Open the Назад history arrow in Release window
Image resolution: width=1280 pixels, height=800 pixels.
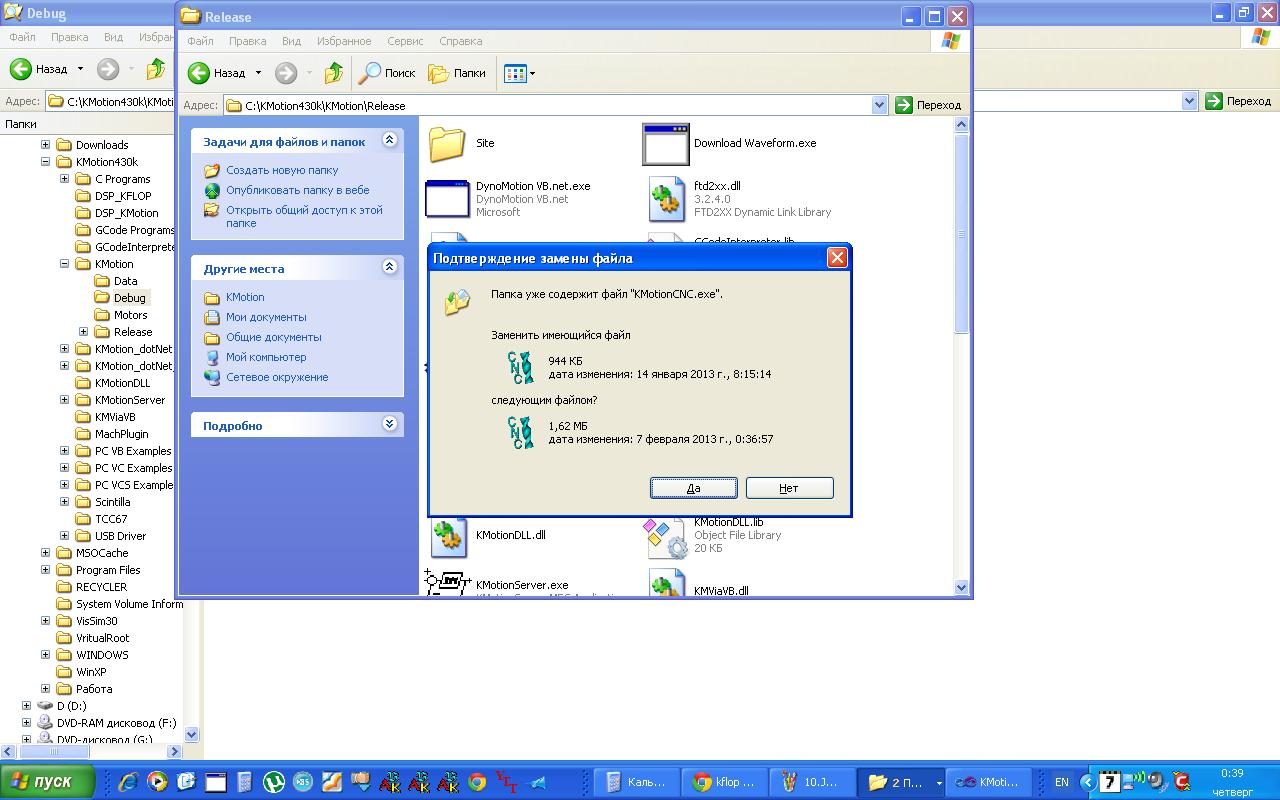point(258,73)
